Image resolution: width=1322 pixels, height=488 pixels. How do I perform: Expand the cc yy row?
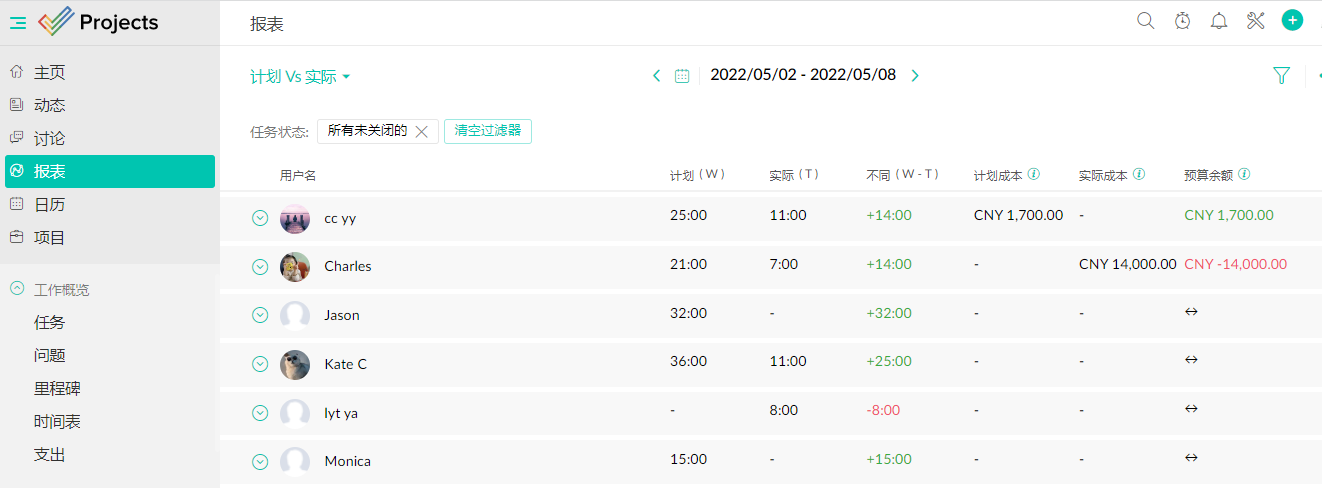click(x=260, y=218)
